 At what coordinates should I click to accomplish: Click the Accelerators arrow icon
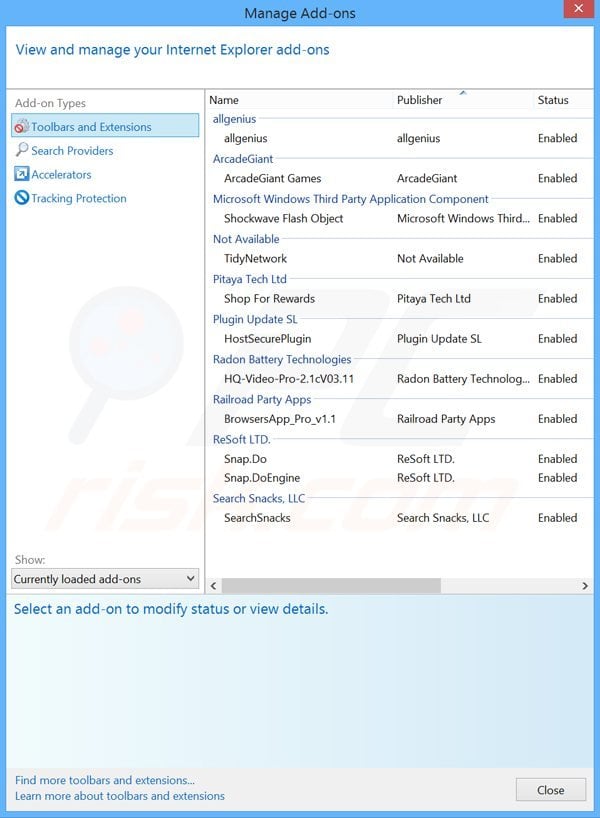click(21, 174)
